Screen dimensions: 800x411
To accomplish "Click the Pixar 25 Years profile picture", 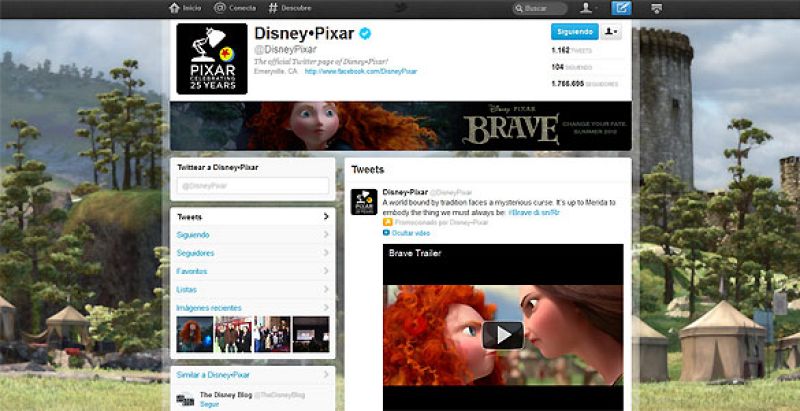I will (x=211, y=58).
